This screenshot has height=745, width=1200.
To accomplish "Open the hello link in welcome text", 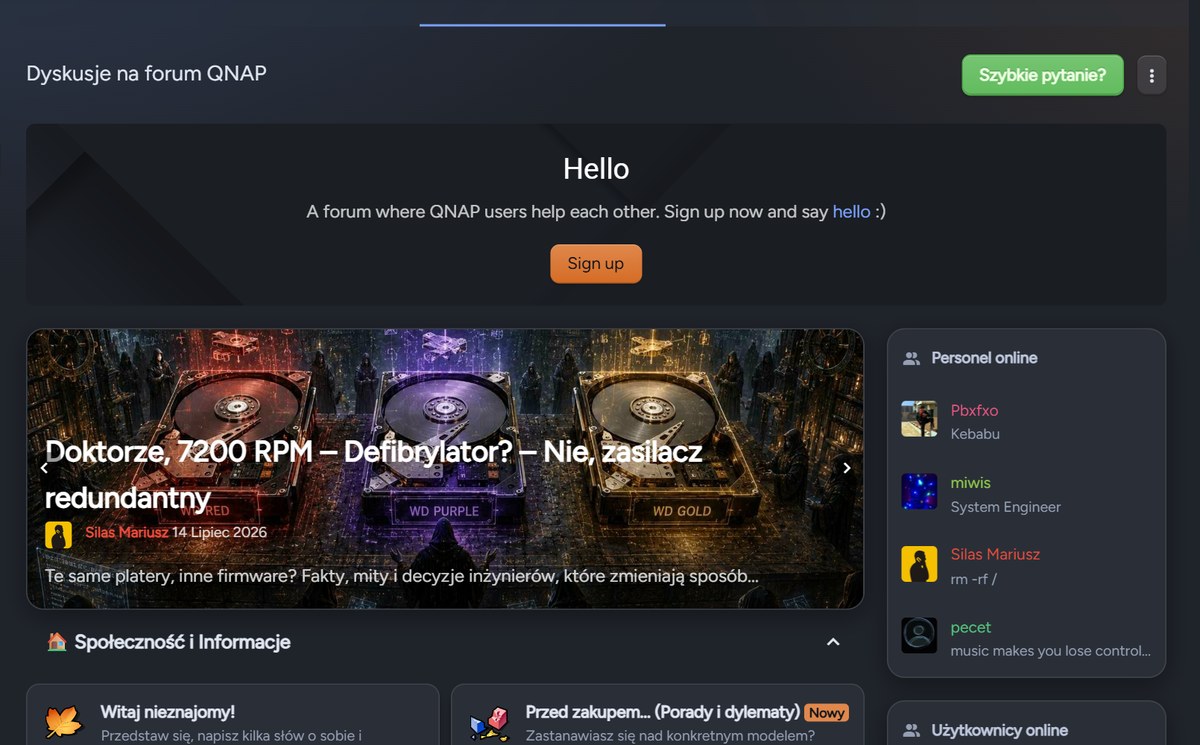I will click(x=851, y=212).
